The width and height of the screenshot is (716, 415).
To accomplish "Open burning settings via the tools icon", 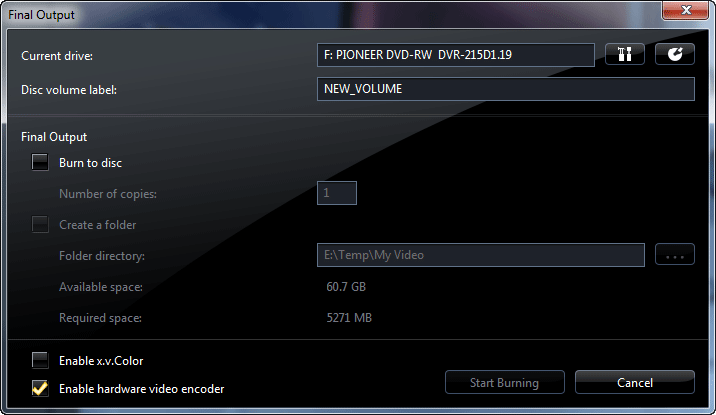I will pyautogui.click(x=625, y=54).
